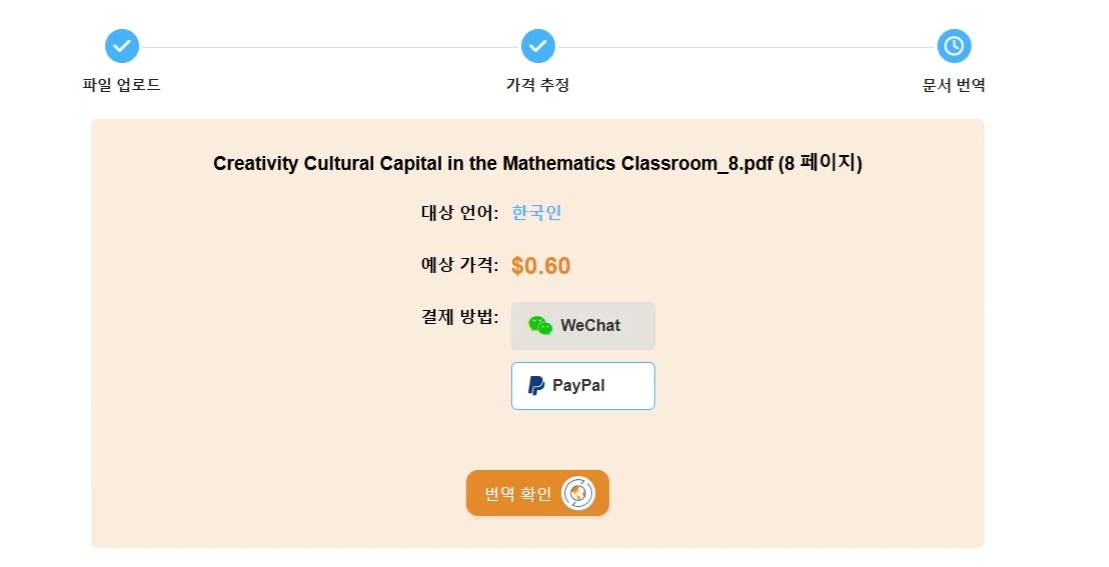Click the 한국인 target language link
This screenshot has height=567, width=1109.
click(x=536, y=213)
